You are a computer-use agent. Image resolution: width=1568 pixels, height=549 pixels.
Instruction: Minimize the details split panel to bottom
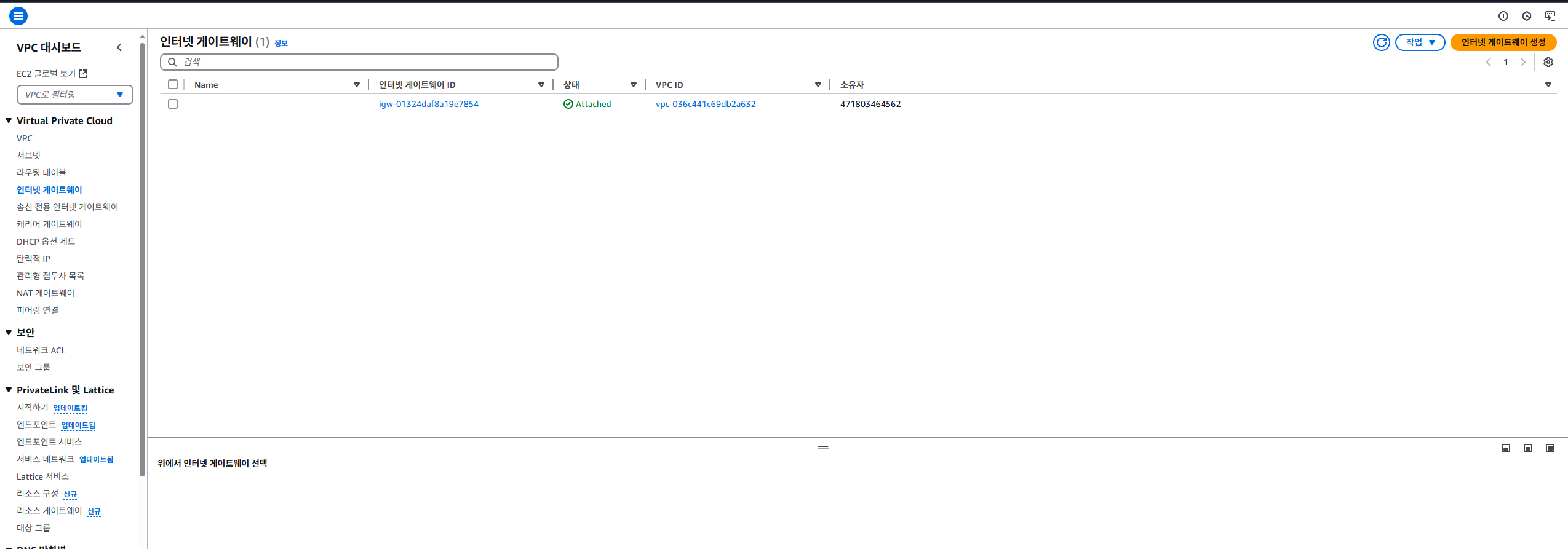[x=1505, y=448]
